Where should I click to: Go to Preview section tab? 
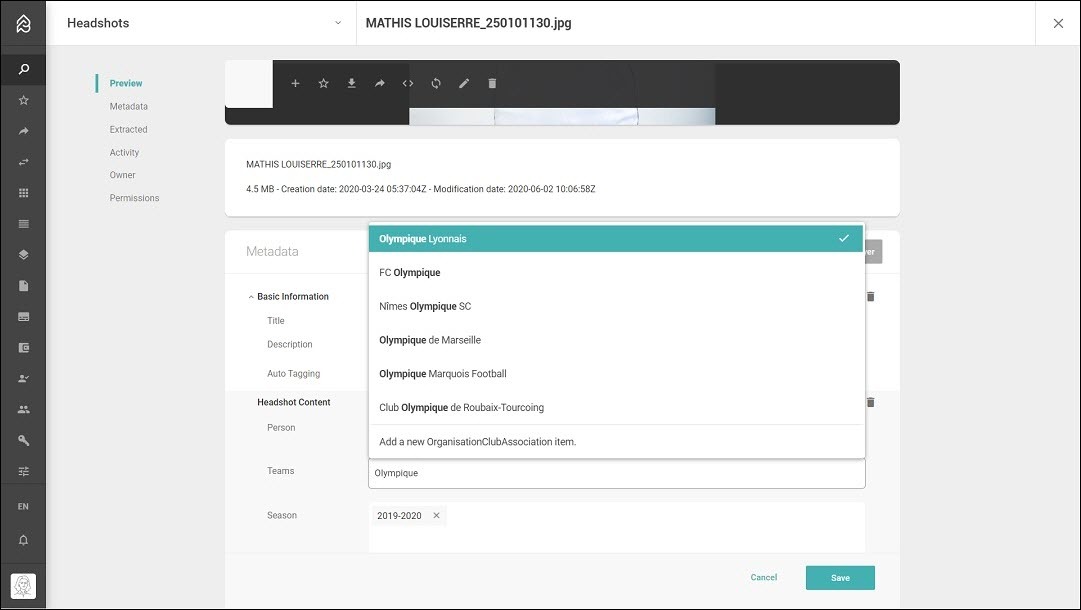125,83
